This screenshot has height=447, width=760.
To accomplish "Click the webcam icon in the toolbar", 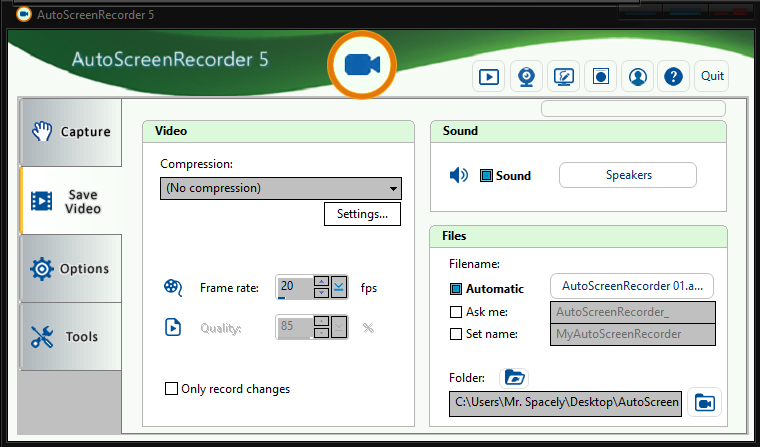I will pos(526,76).
